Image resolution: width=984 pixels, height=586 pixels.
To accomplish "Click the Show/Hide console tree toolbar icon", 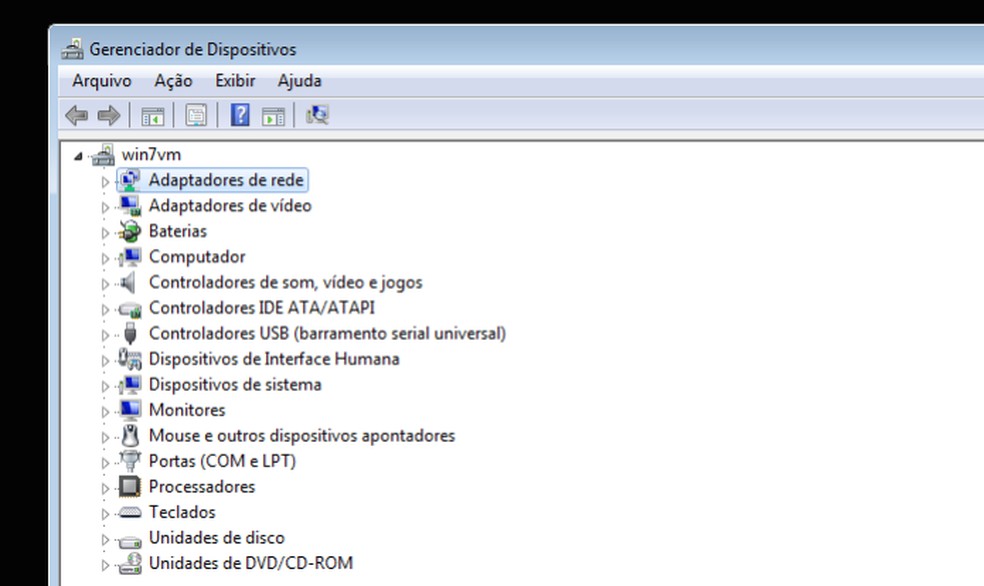I will click(x=152, y=116).
